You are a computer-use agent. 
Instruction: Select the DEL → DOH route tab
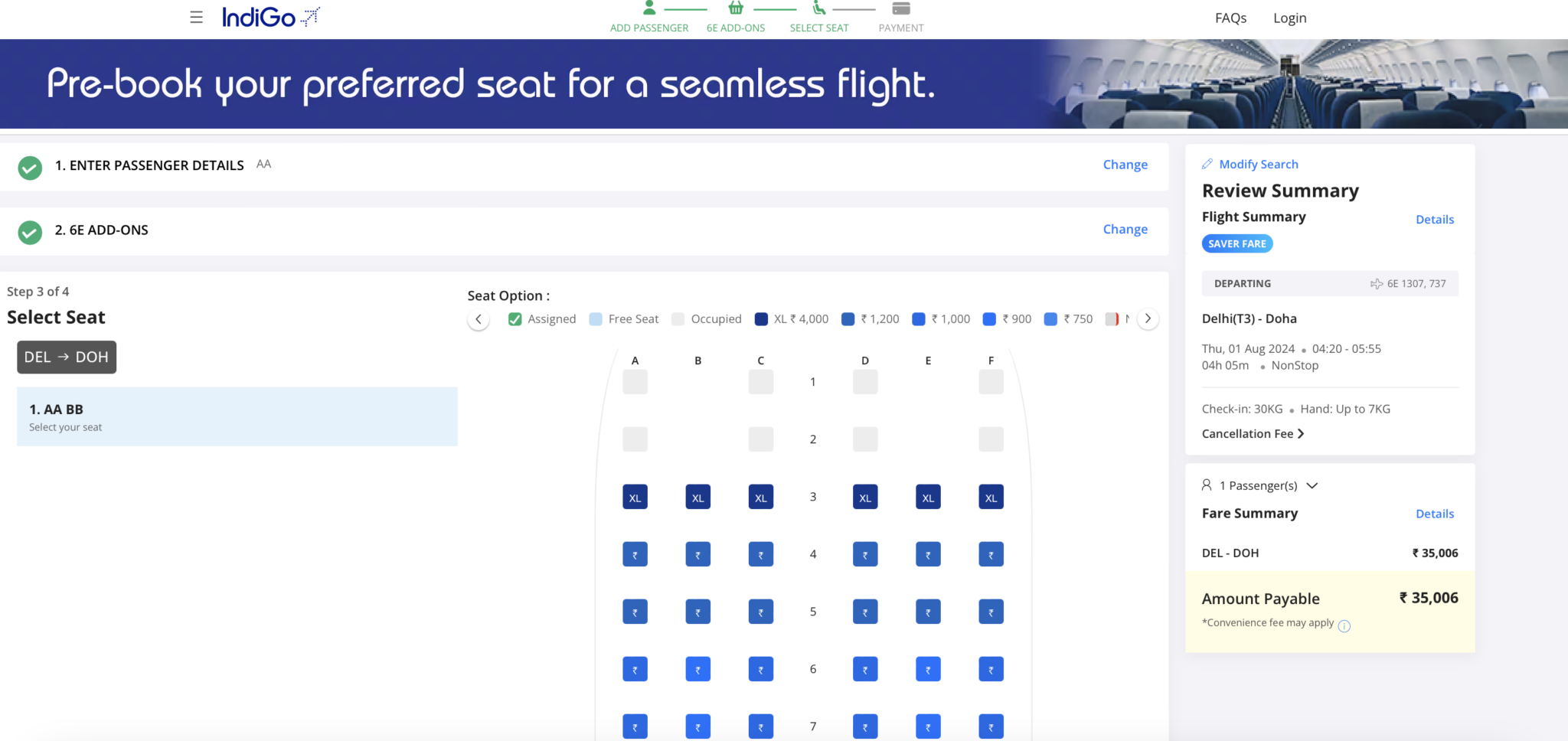tap(67, 357)
